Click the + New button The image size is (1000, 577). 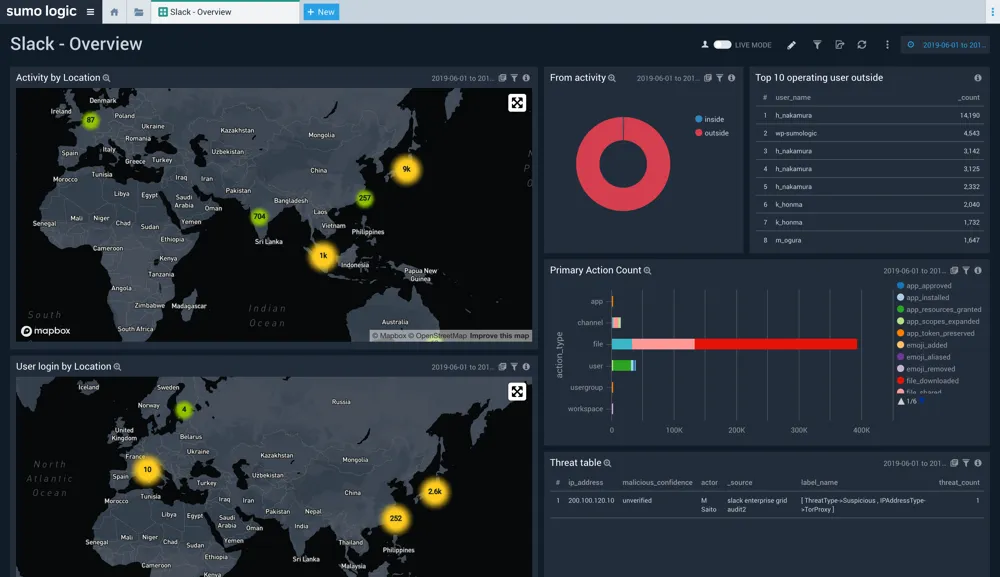coord(321,12)
